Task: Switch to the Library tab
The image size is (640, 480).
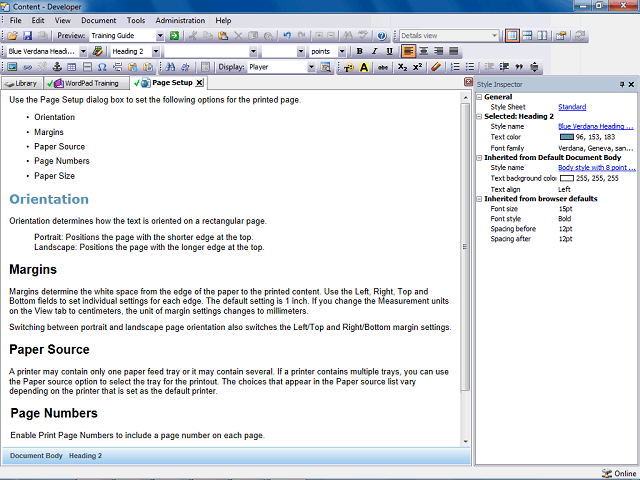Action: point(22,83)
